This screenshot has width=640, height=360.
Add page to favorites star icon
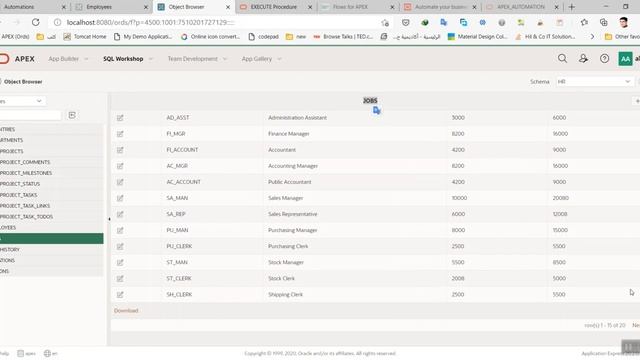[384, 23]
